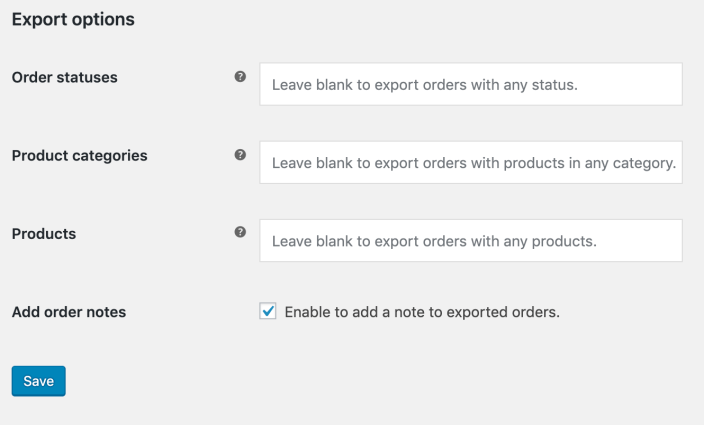Click the "Order statuses" field label
This screenshot has width=704, height=425.
tap(65, 77)
